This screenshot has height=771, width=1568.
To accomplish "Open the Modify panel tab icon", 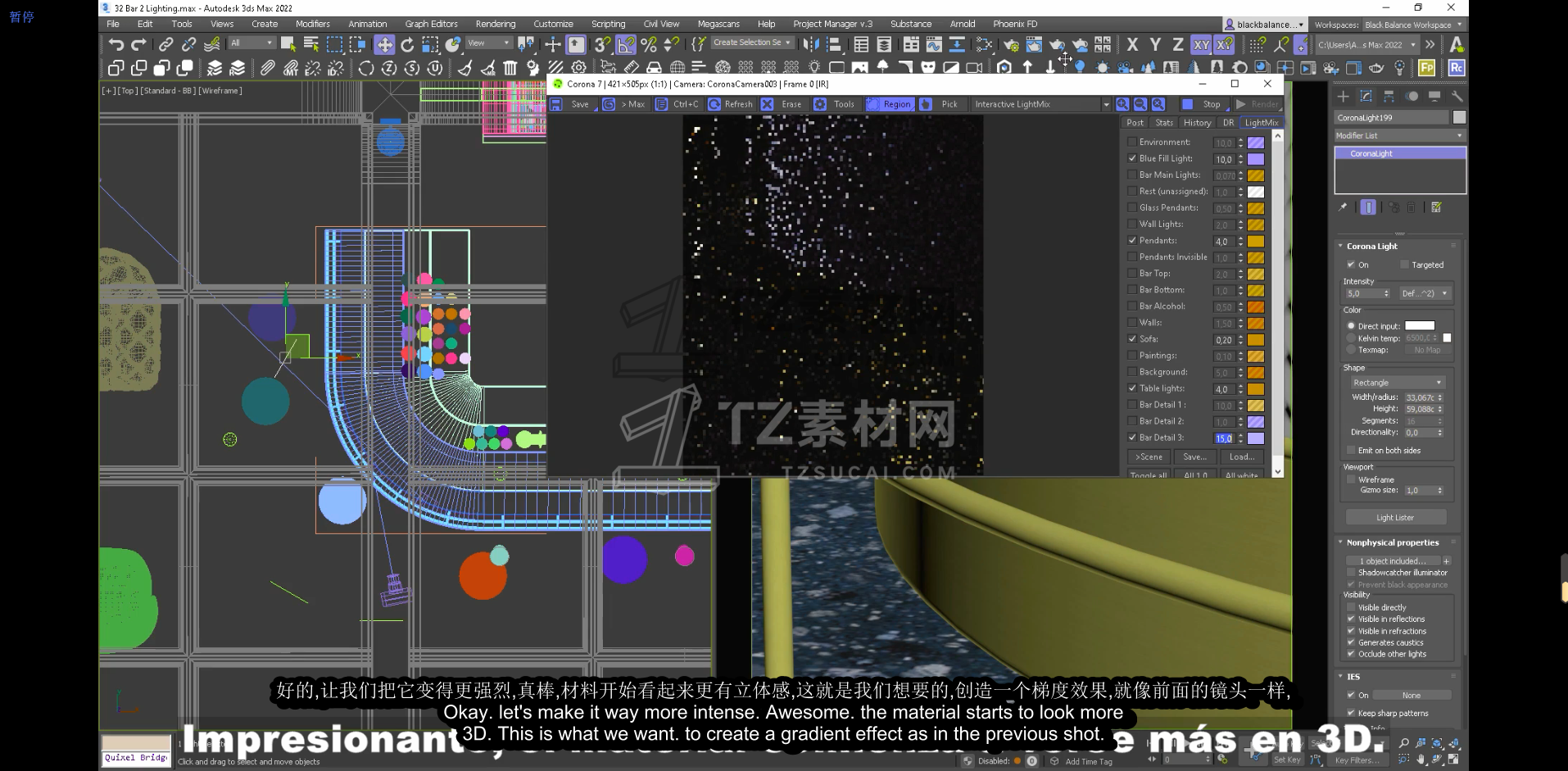I will point(1366,96).
